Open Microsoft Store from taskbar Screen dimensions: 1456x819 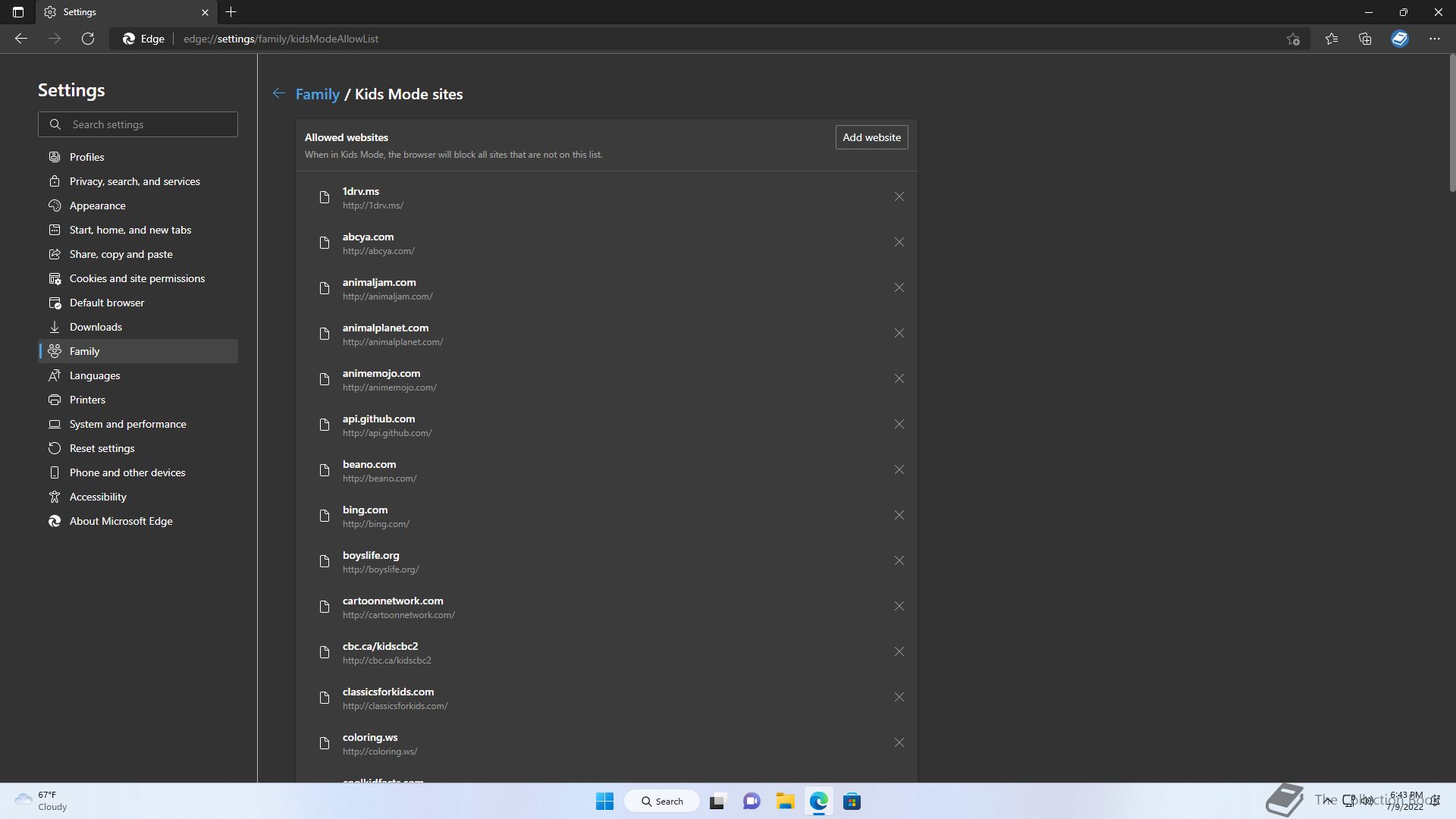(852, 801)
